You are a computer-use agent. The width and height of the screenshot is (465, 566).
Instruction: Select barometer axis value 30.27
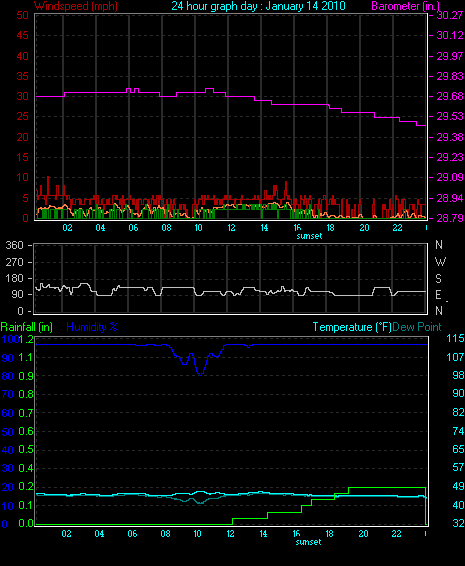tap(450, 15)
